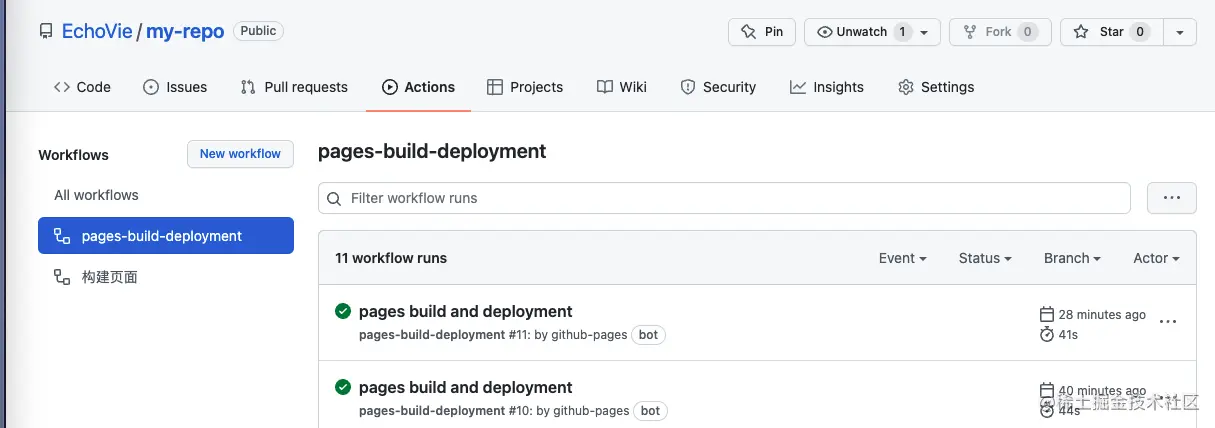The height and width of the screenshot is (428, 1215).
Task: Click the workflow icon next to 构建页面
Action: 62,277
